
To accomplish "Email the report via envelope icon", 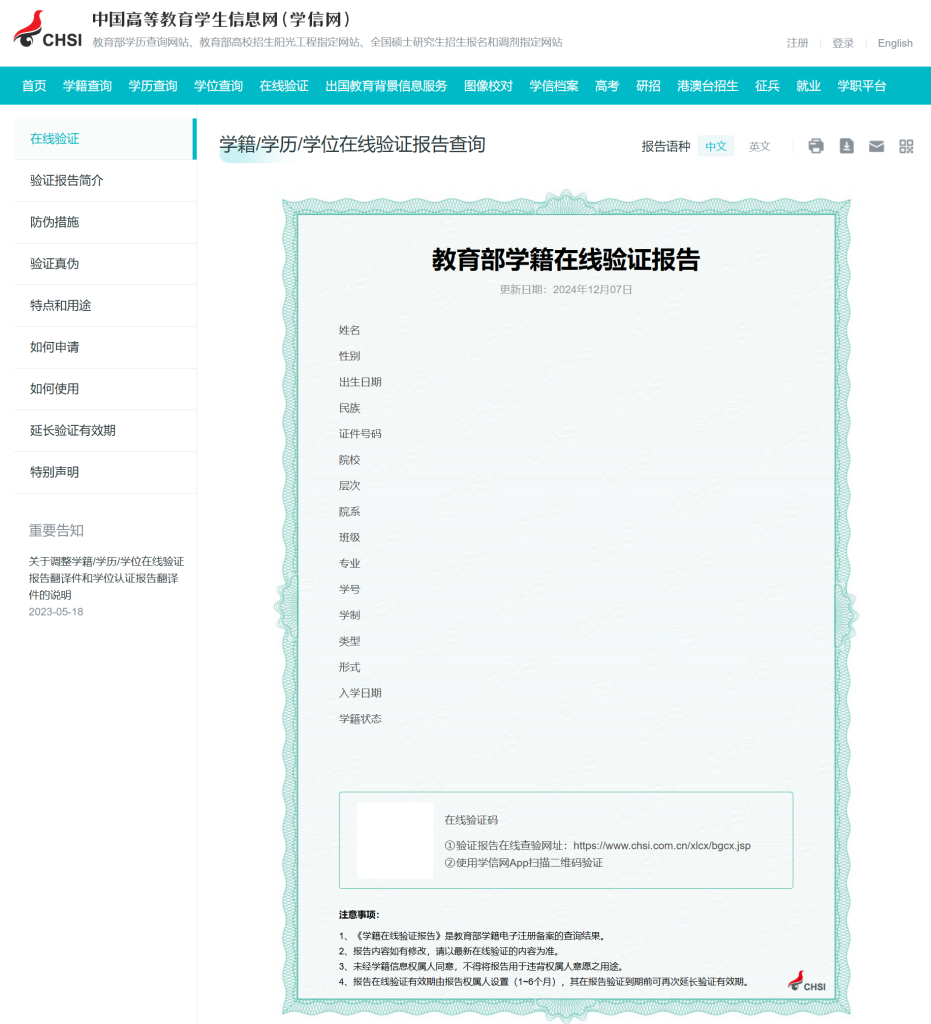I will click(876, 146).
